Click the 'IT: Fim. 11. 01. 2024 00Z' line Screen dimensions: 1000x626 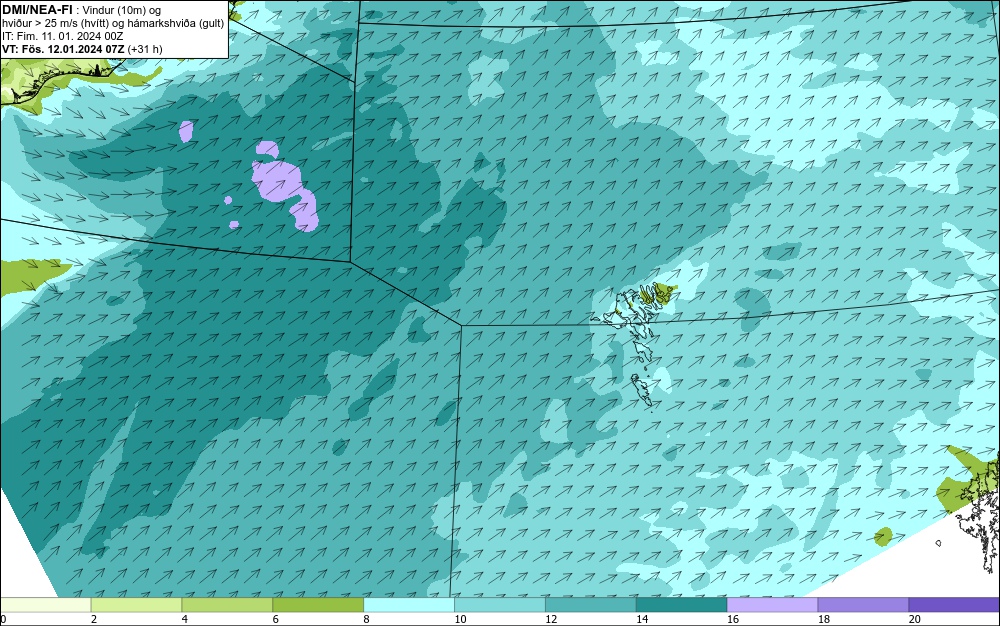(x=62, y=36)
